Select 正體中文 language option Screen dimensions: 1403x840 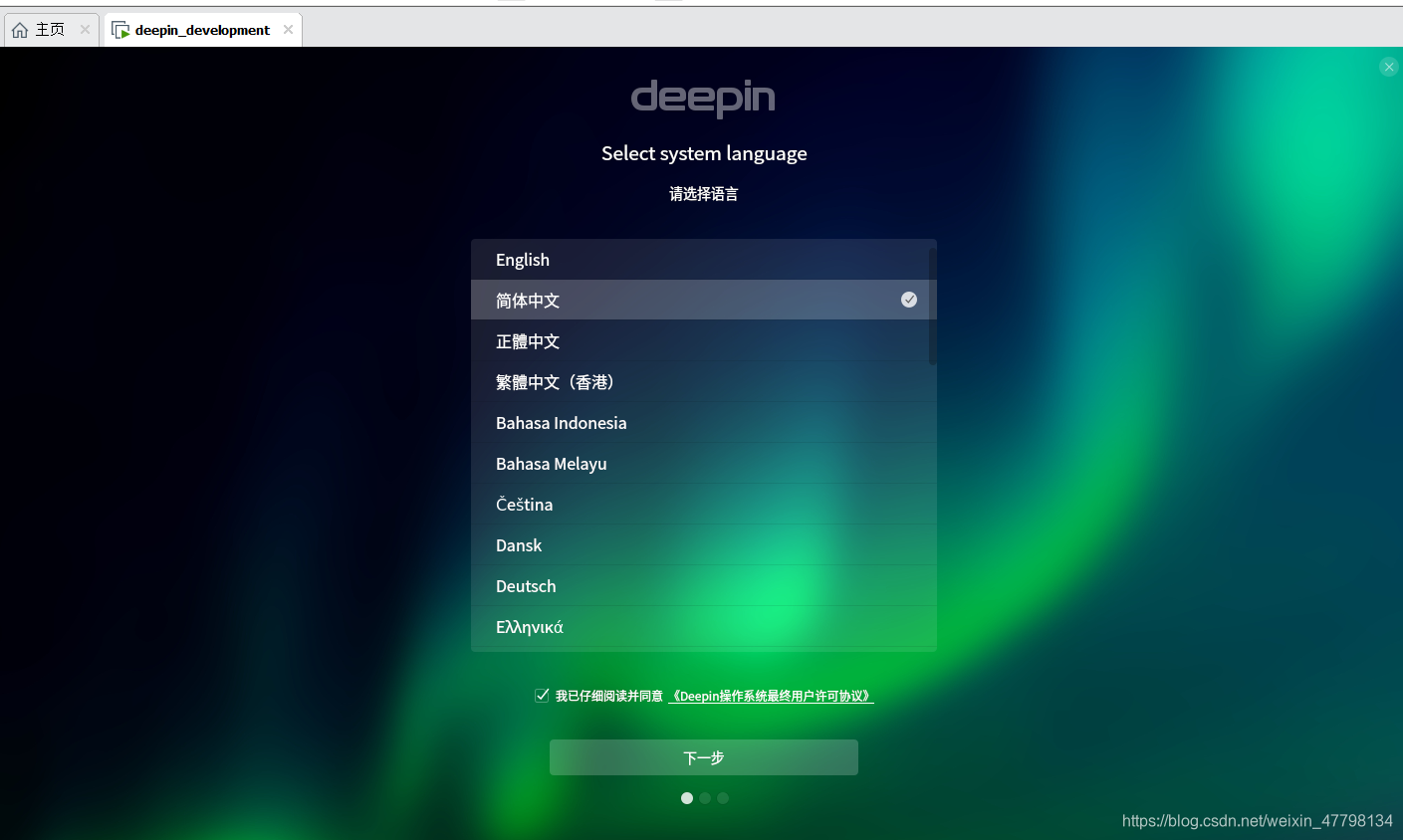(x=703, y=341)
